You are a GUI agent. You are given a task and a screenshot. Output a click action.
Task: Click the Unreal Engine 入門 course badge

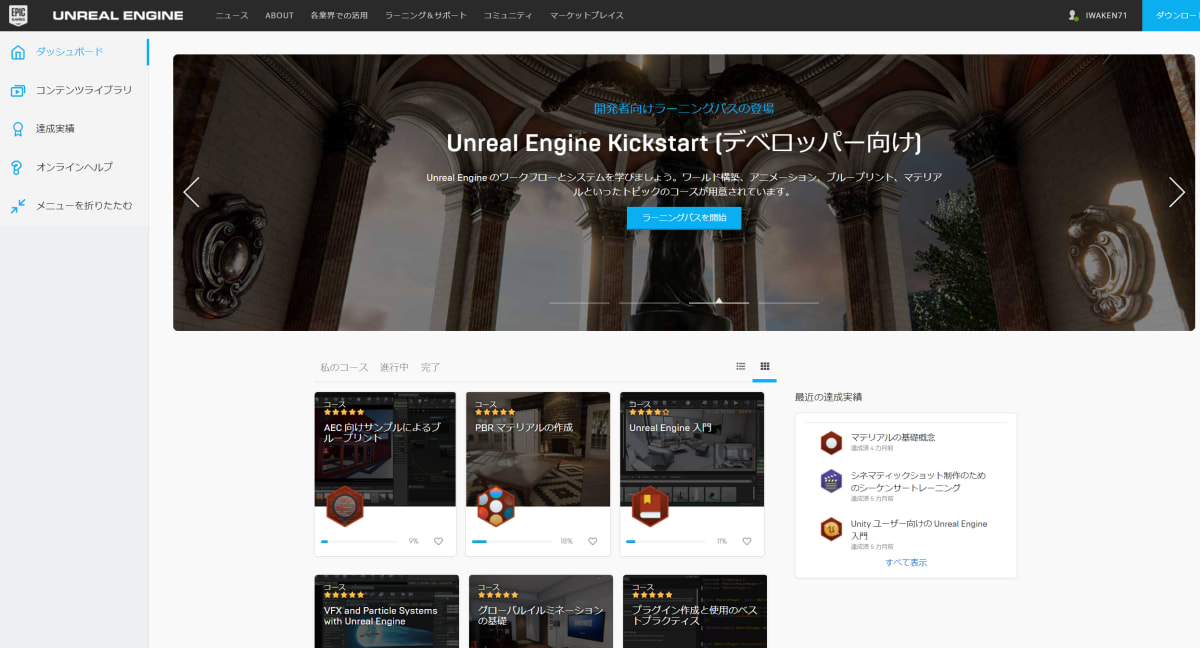[649, 505]
